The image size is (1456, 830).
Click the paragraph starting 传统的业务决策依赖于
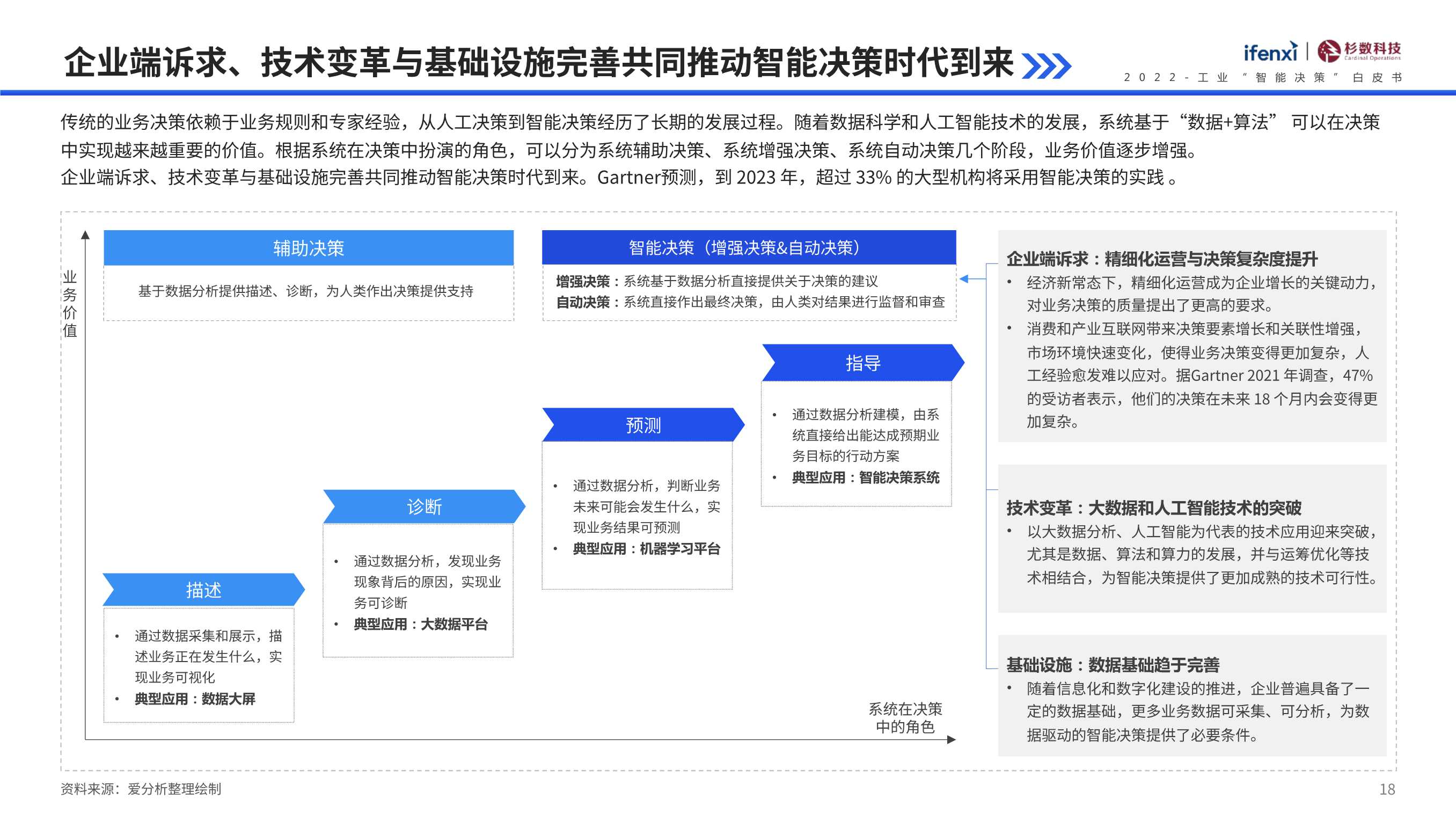click(721, 136)
